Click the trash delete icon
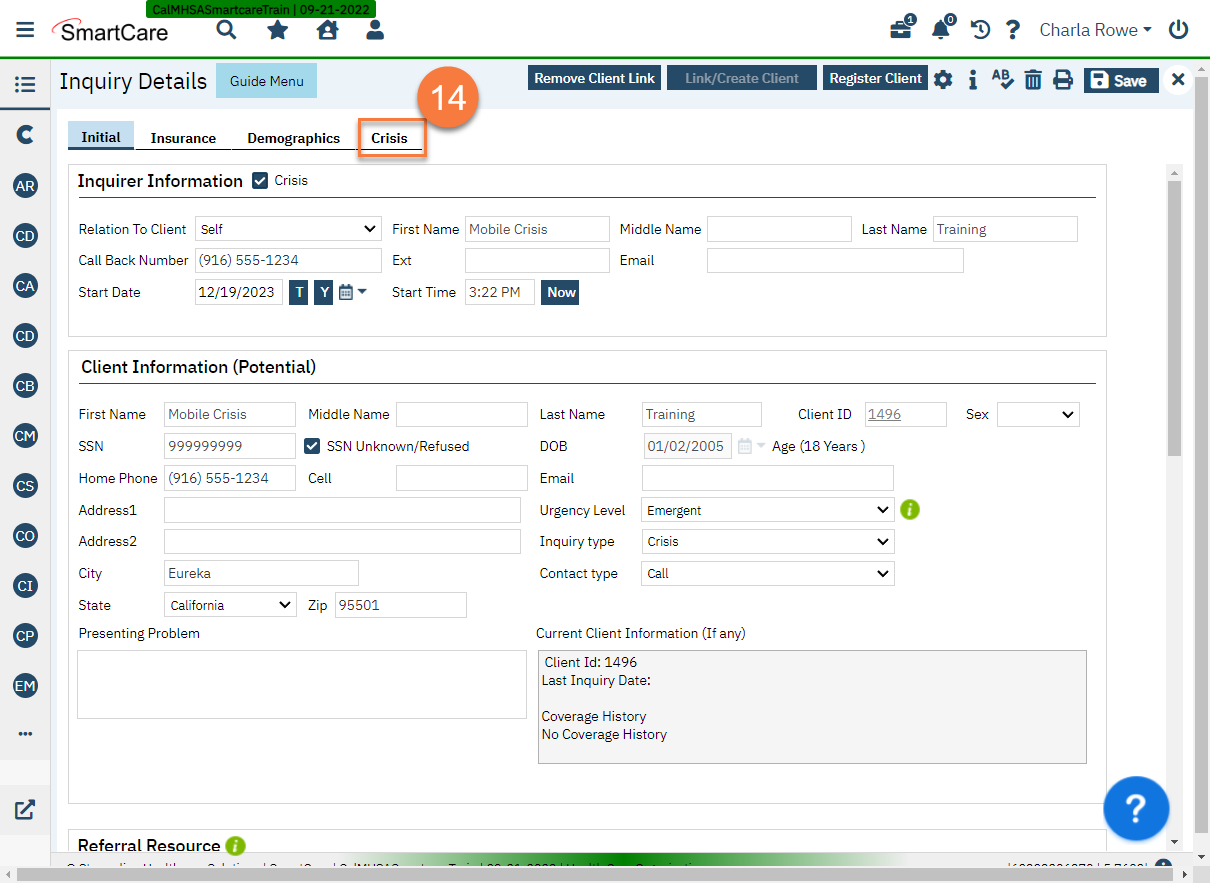The image size is (1210, 883). [x=1033, y=80]
